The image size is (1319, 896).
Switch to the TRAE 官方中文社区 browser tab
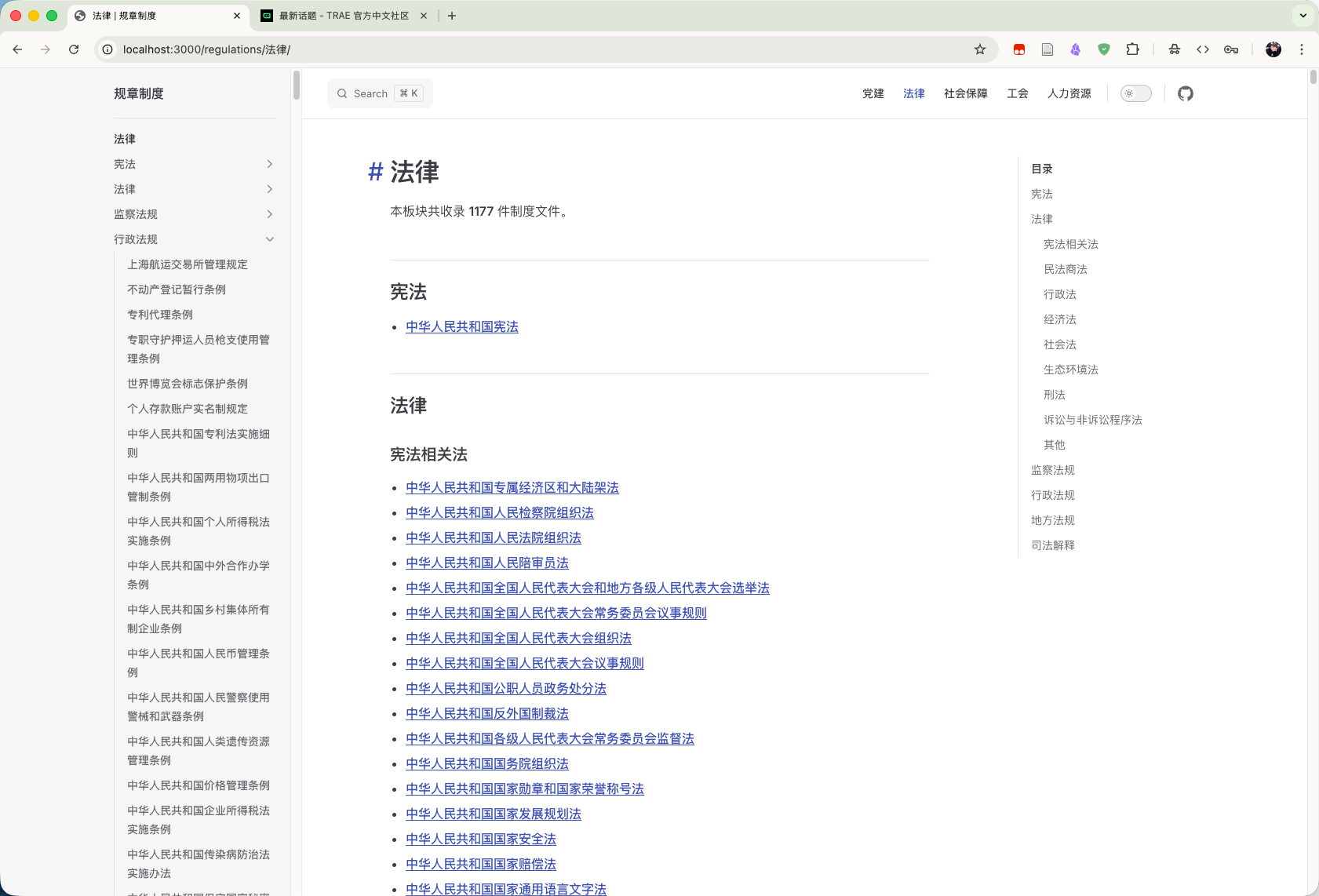coord(344,16)
